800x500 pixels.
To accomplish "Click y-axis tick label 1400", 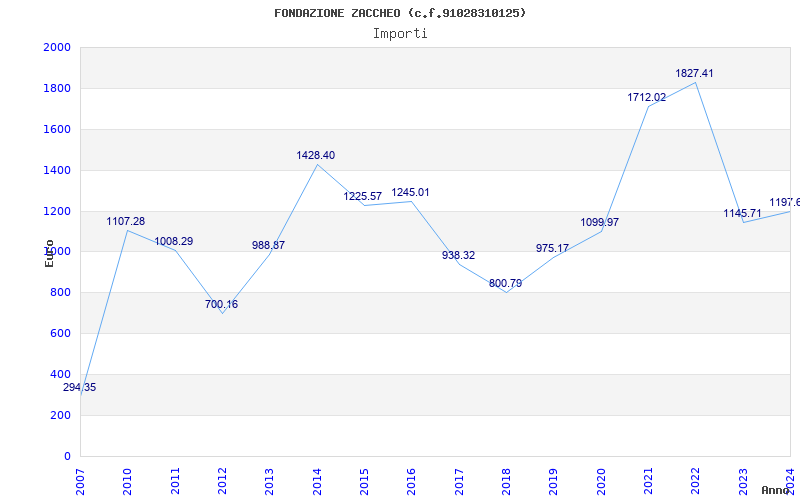I will [x=57, y=170].
